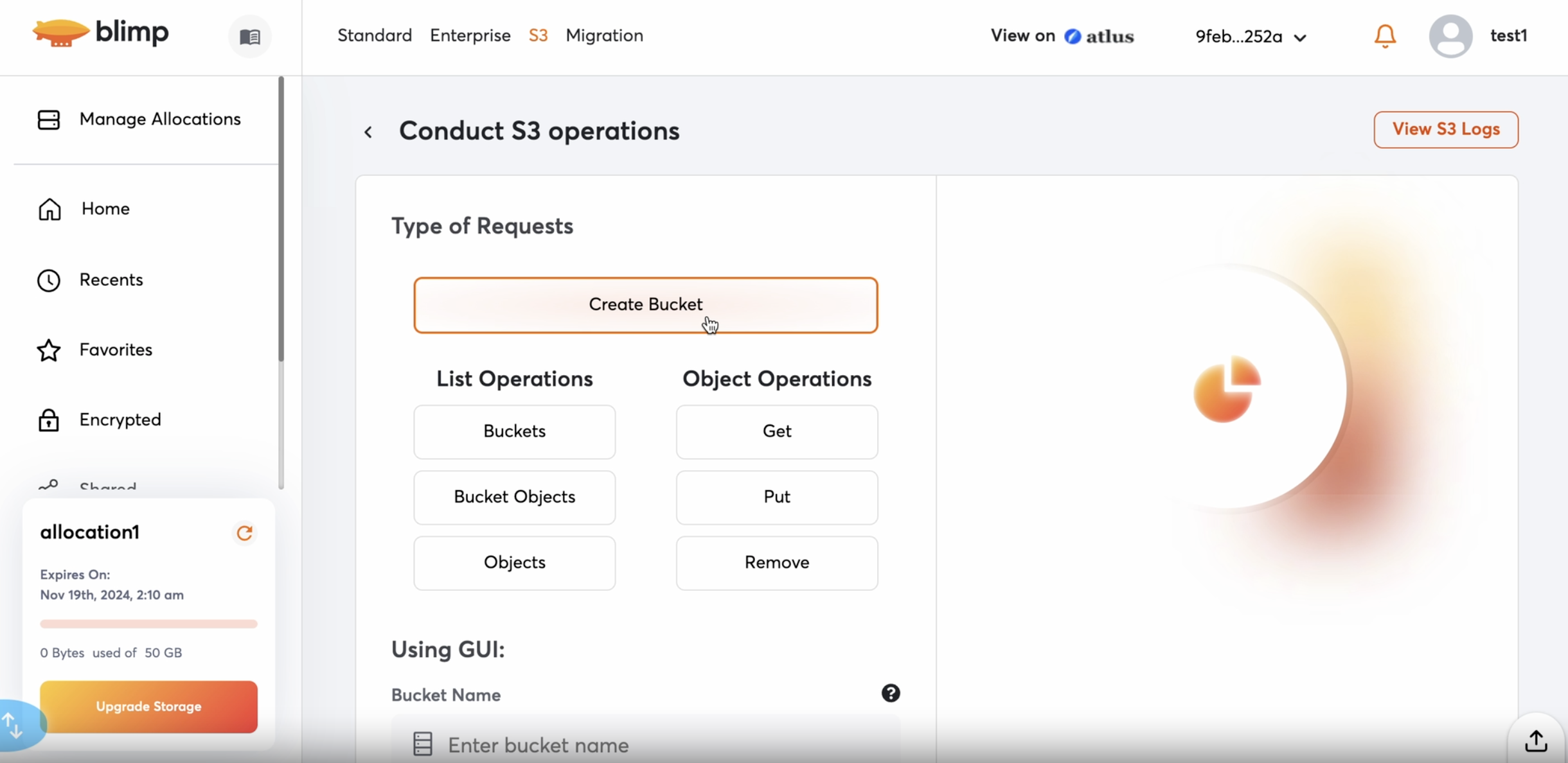The width and height of the screenshot is (1568, 763).
Task: Open the Home sidebar item
Action: 105,209
